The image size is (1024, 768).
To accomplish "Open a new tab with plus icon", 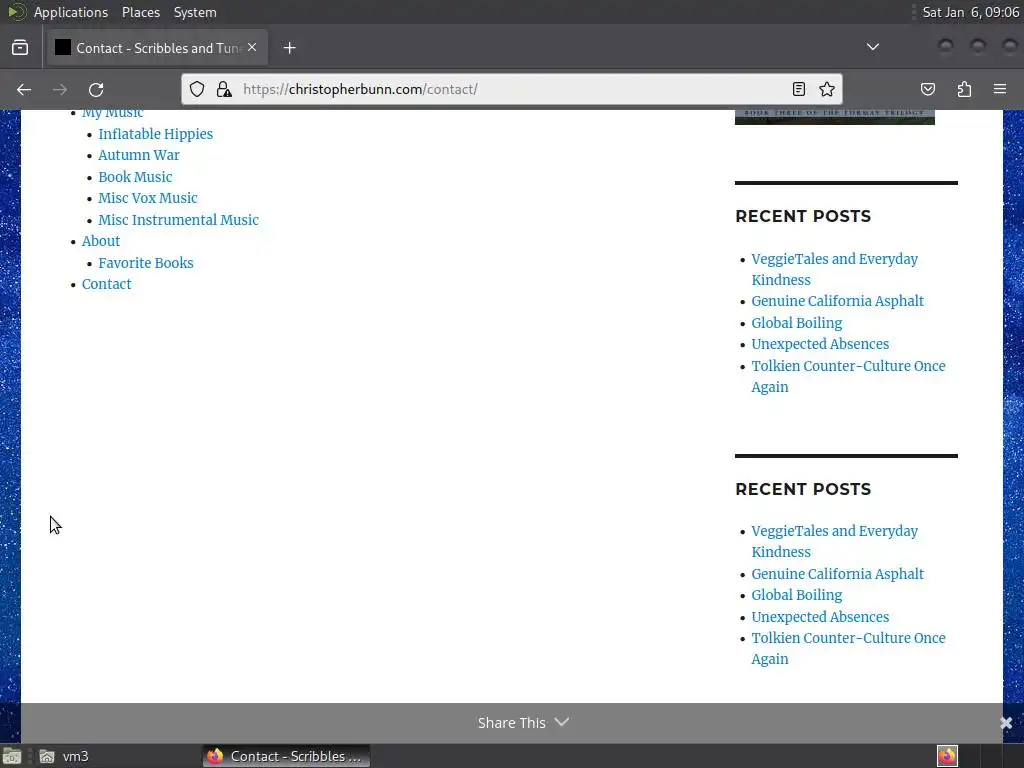I will pyautogui.click(x=290, y=48).
